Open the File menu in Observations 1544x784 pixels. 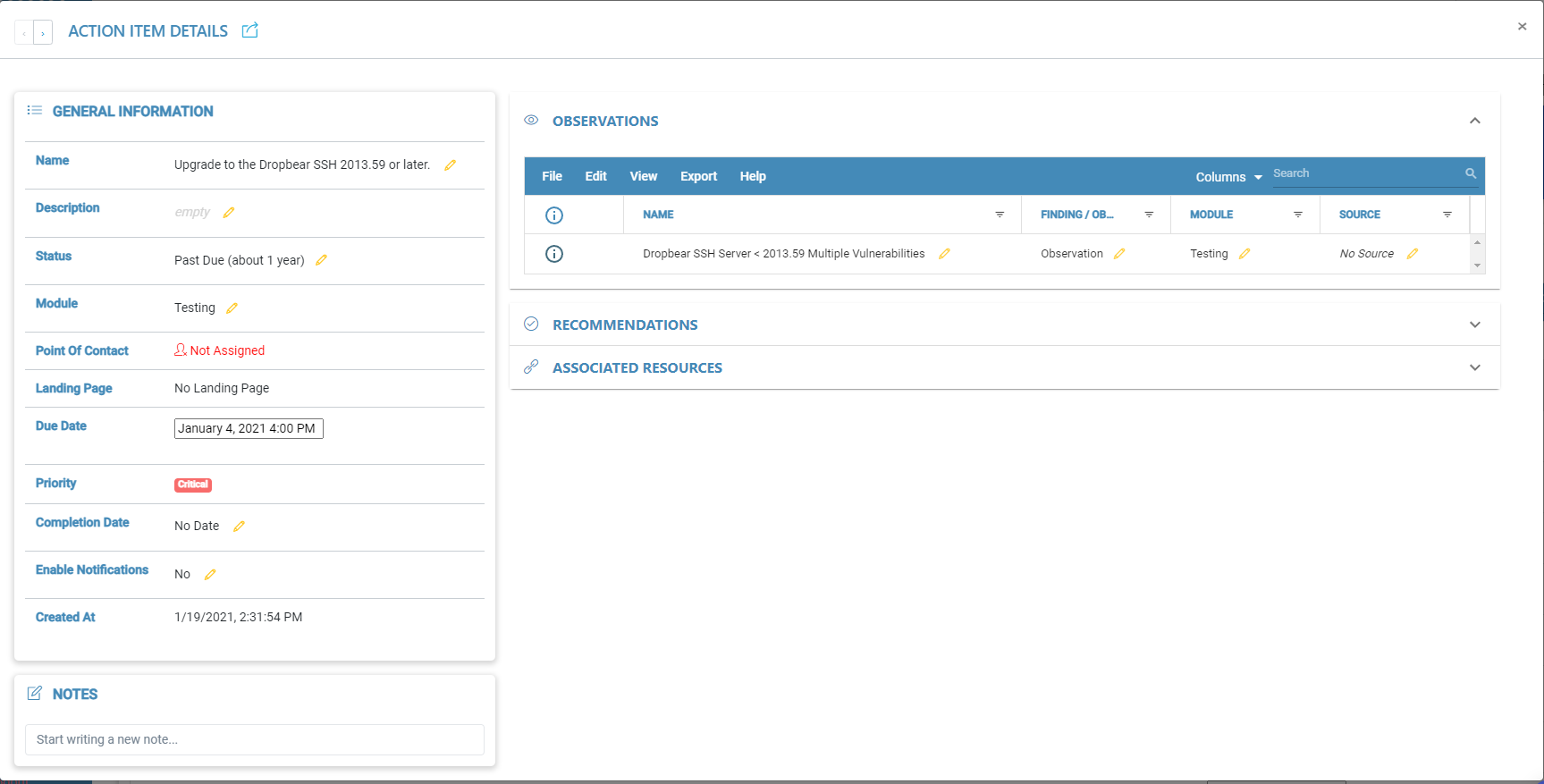552,176
